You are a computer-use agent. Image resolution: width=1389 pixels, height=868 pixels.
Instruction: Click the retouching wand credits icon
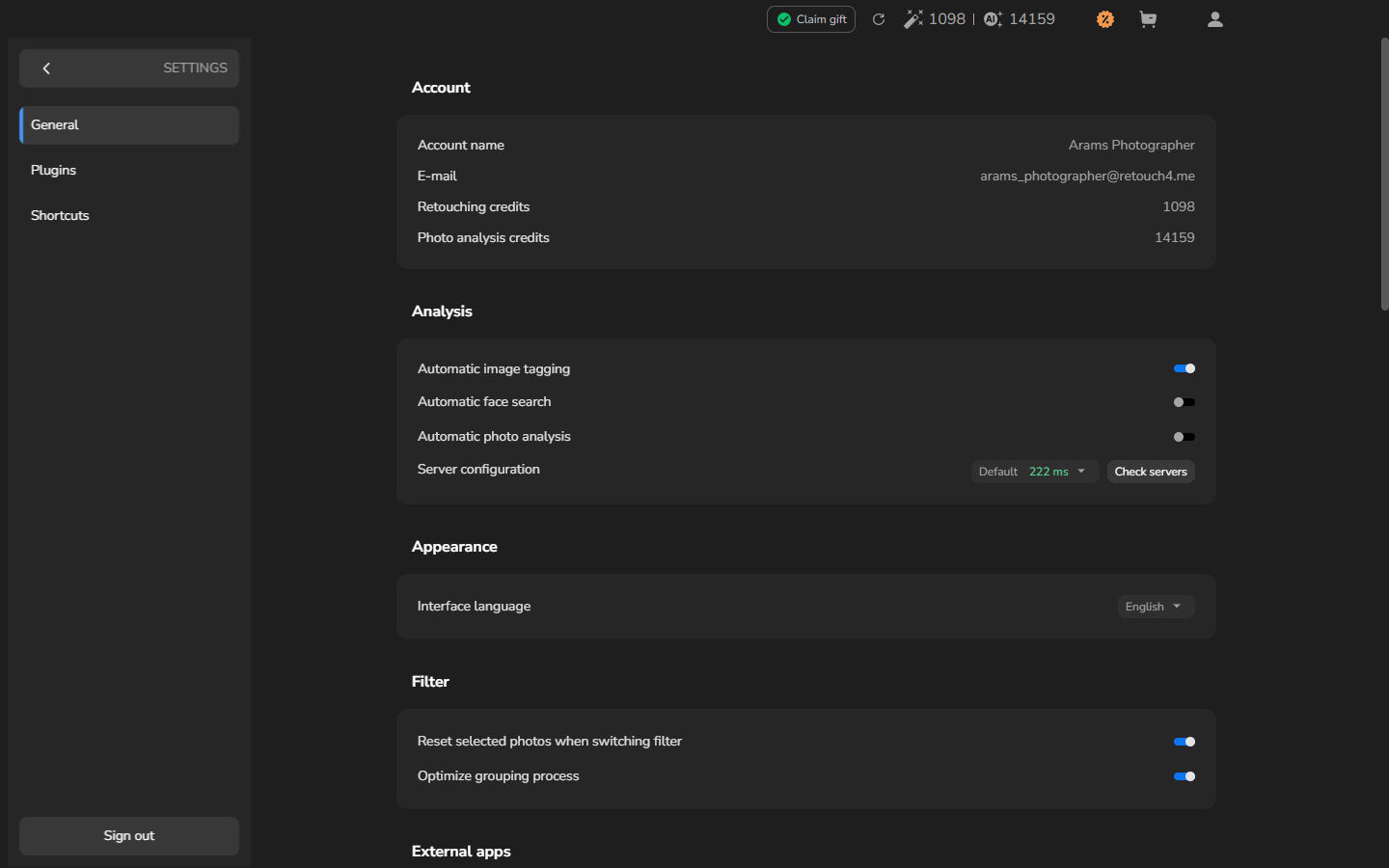click(x=912, y=19)
